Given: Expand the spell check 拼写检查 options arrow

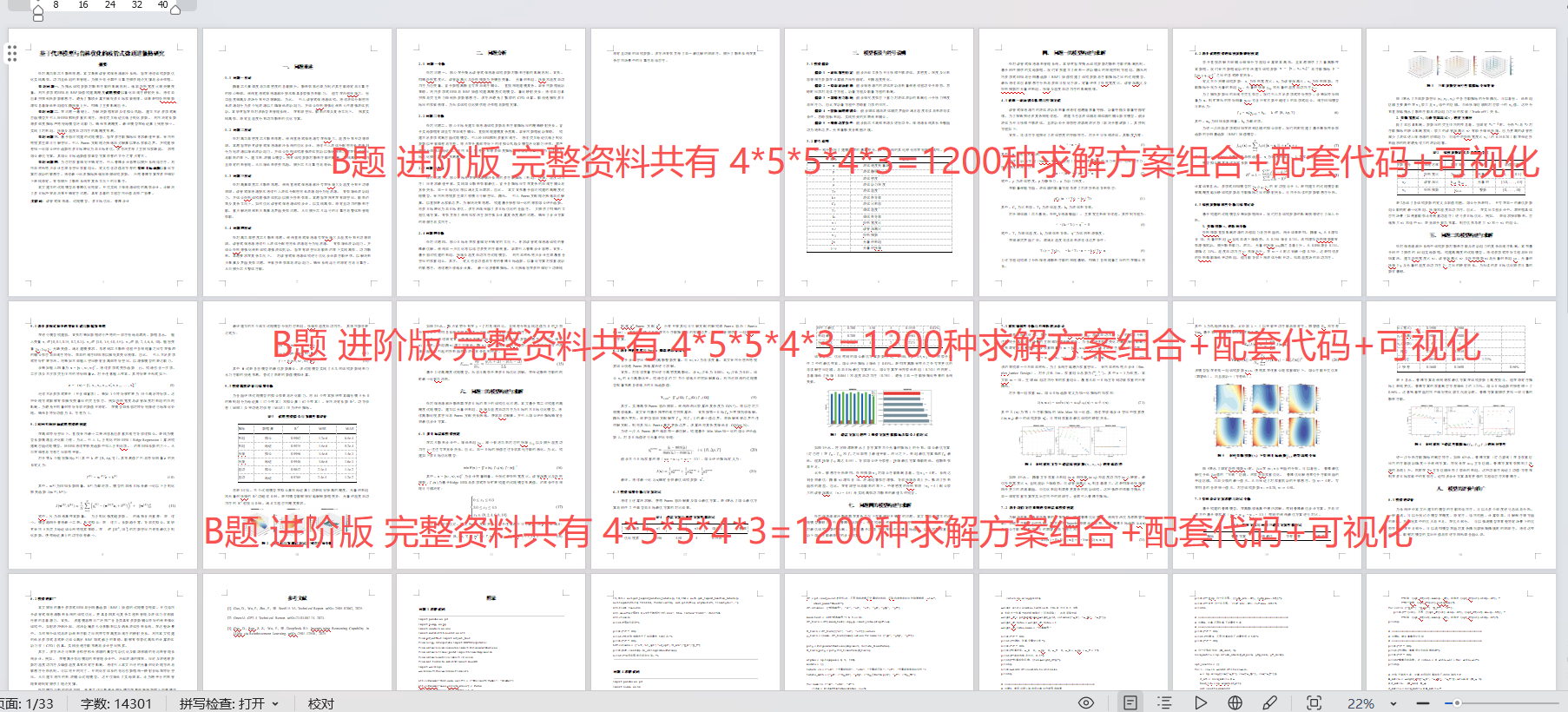Looking at the screenshot, I should tap(275, 703).
